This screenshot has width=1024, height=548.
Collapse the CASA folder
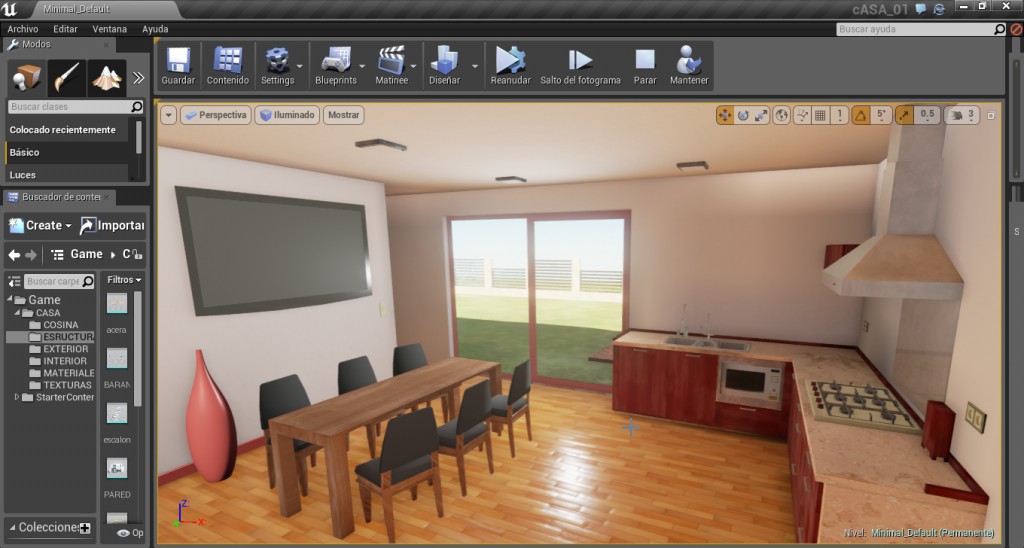tap(18, 312)
